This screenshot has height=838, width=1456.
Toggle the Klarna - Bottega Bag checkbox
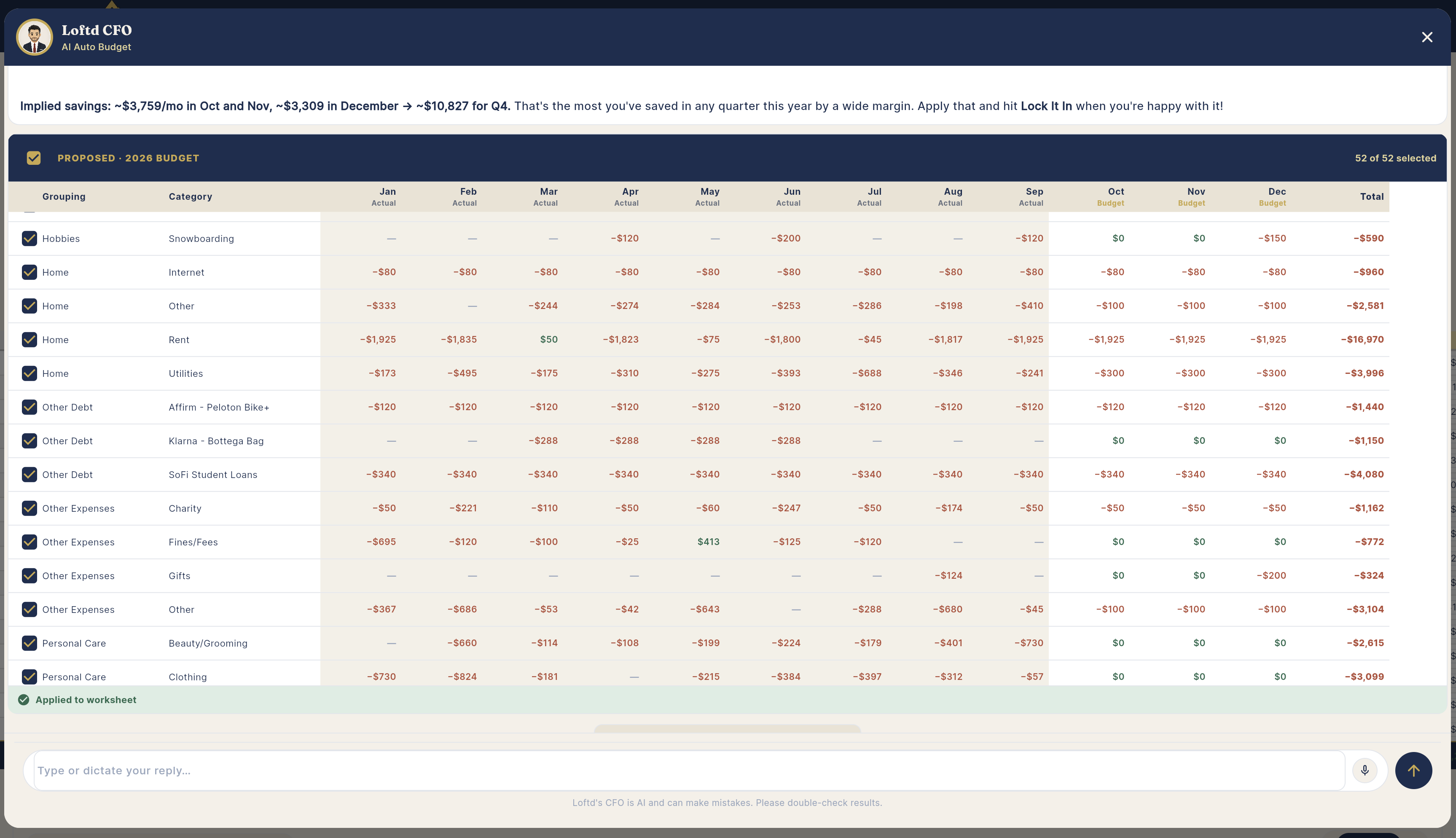coord(30,441)
